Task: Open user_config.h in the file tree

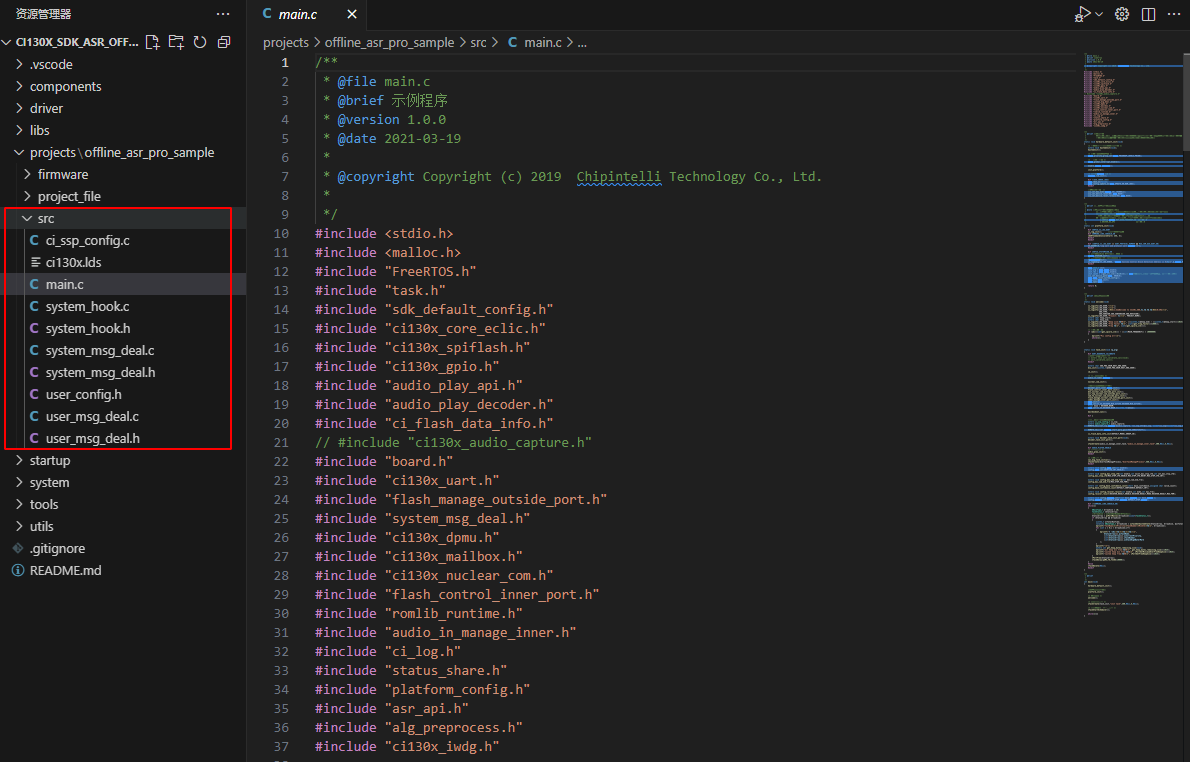Action: pos(83,394)
